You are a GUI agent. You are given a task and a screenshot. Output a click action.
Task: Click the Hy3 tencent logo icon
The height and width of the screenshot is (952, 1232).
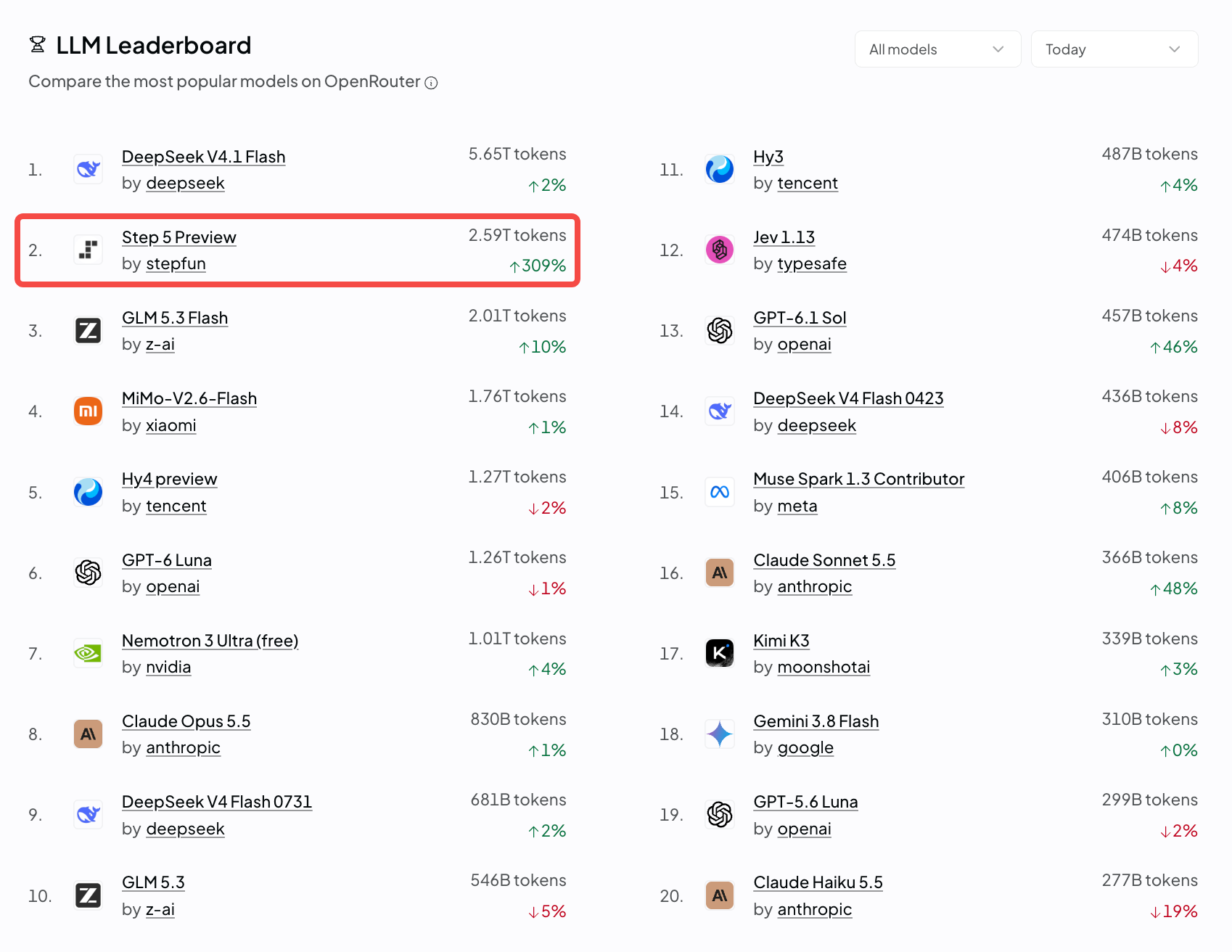tap(720, 170)
